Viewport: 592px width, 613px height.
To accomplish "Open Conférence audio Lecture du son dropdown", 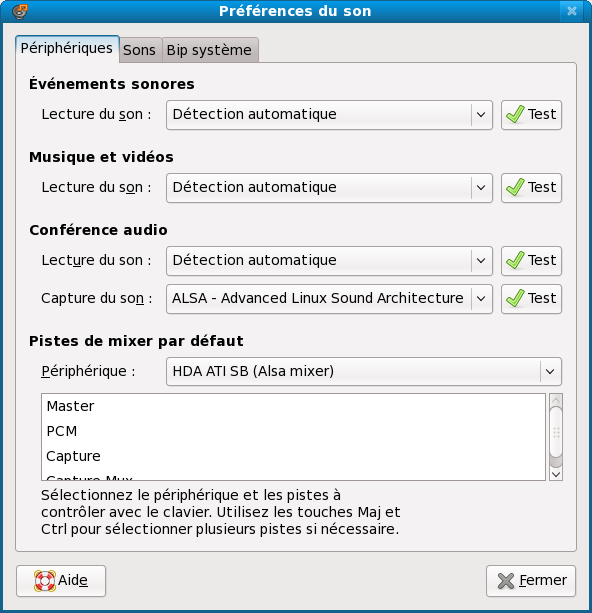I will [x=329, y=261].
